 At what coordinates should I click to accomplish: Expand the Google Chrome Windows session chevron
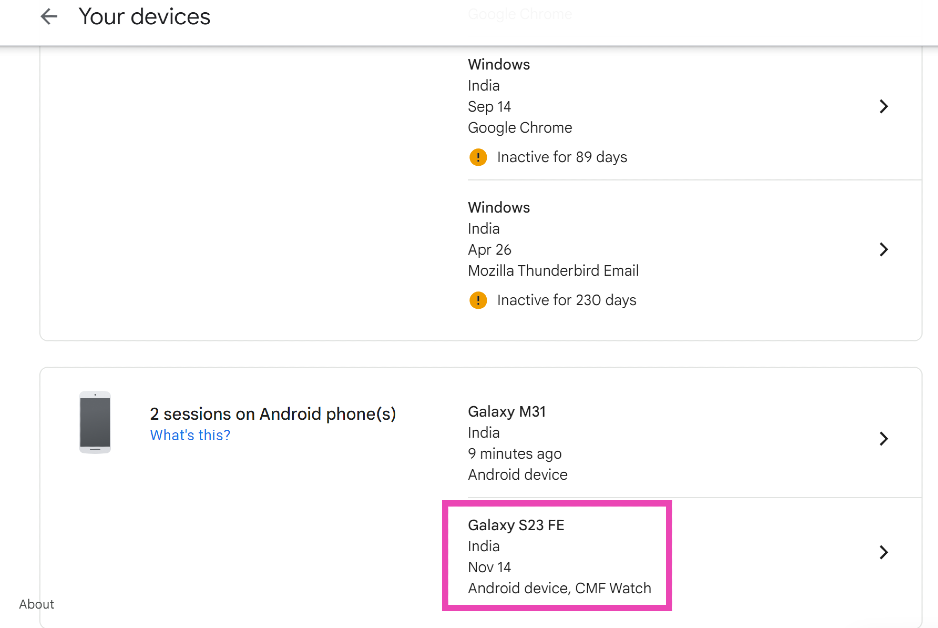click(x=883, y=106)
